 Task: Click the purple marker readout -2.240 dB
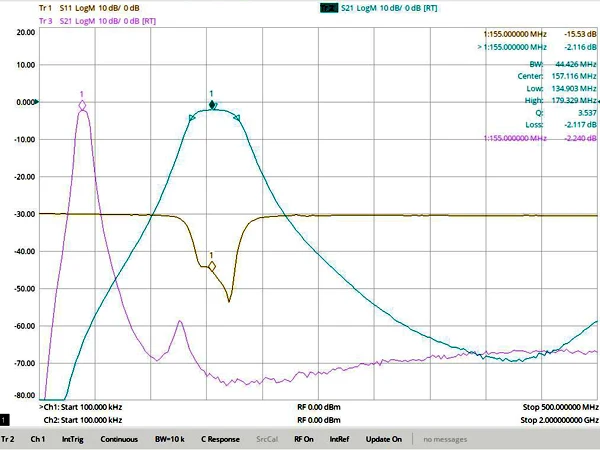540,138
